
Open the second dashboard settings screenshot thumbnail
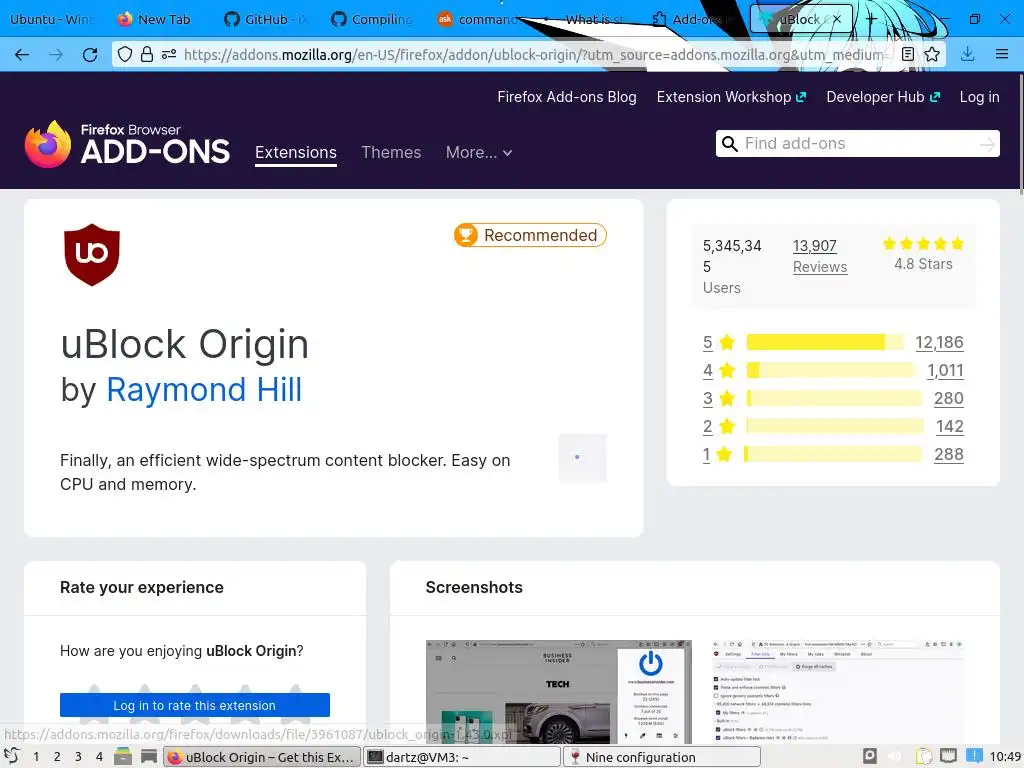(x=838, y=692)
